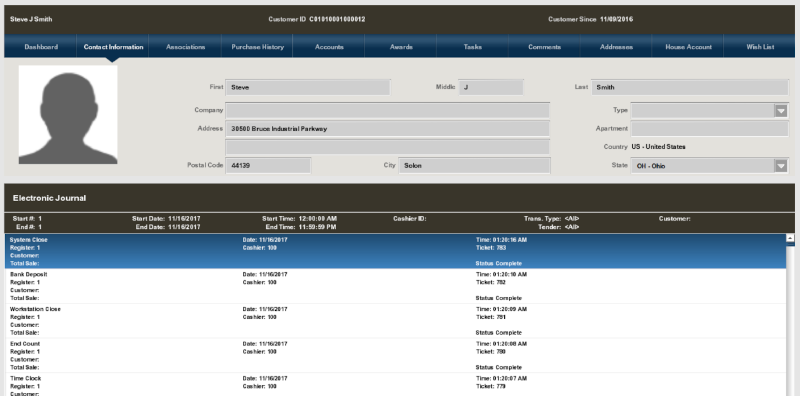Open the Addresses tab

[x=616, y=46]
